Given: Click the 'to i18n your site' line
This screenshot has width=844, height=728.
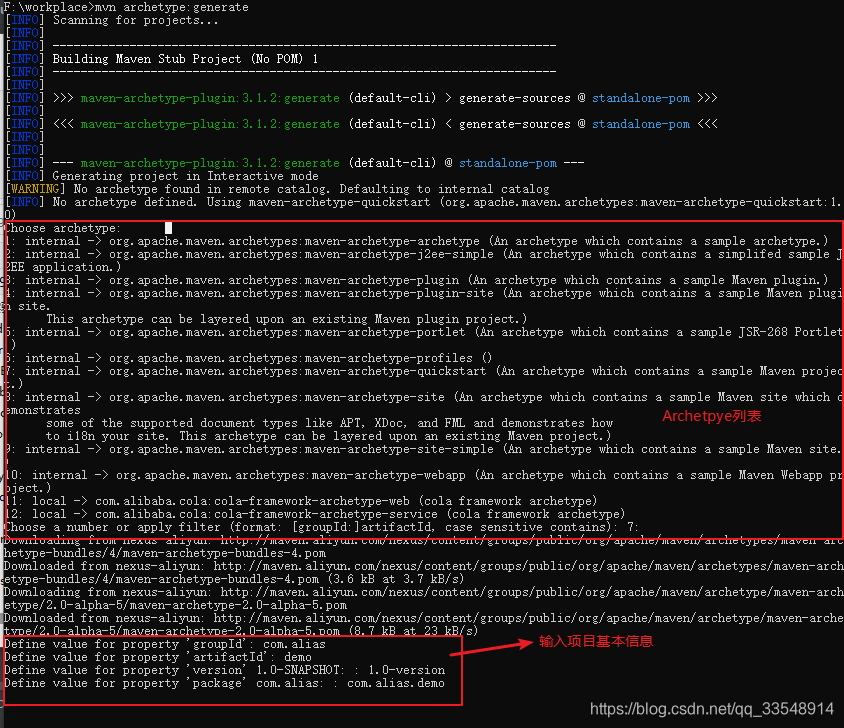Looking at the screenshot, I should point(328,436).
